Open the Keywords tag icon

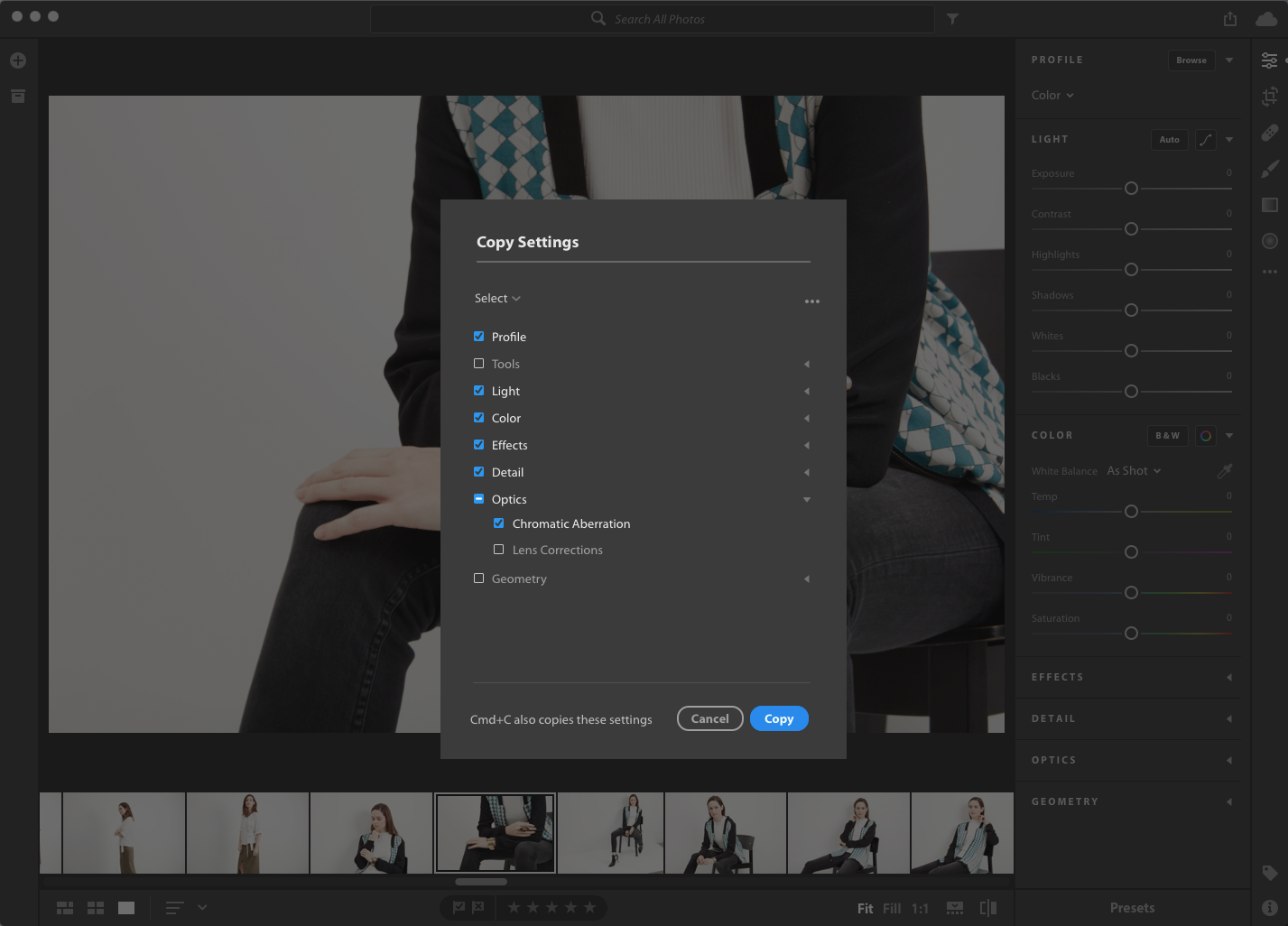point(1270,873)
